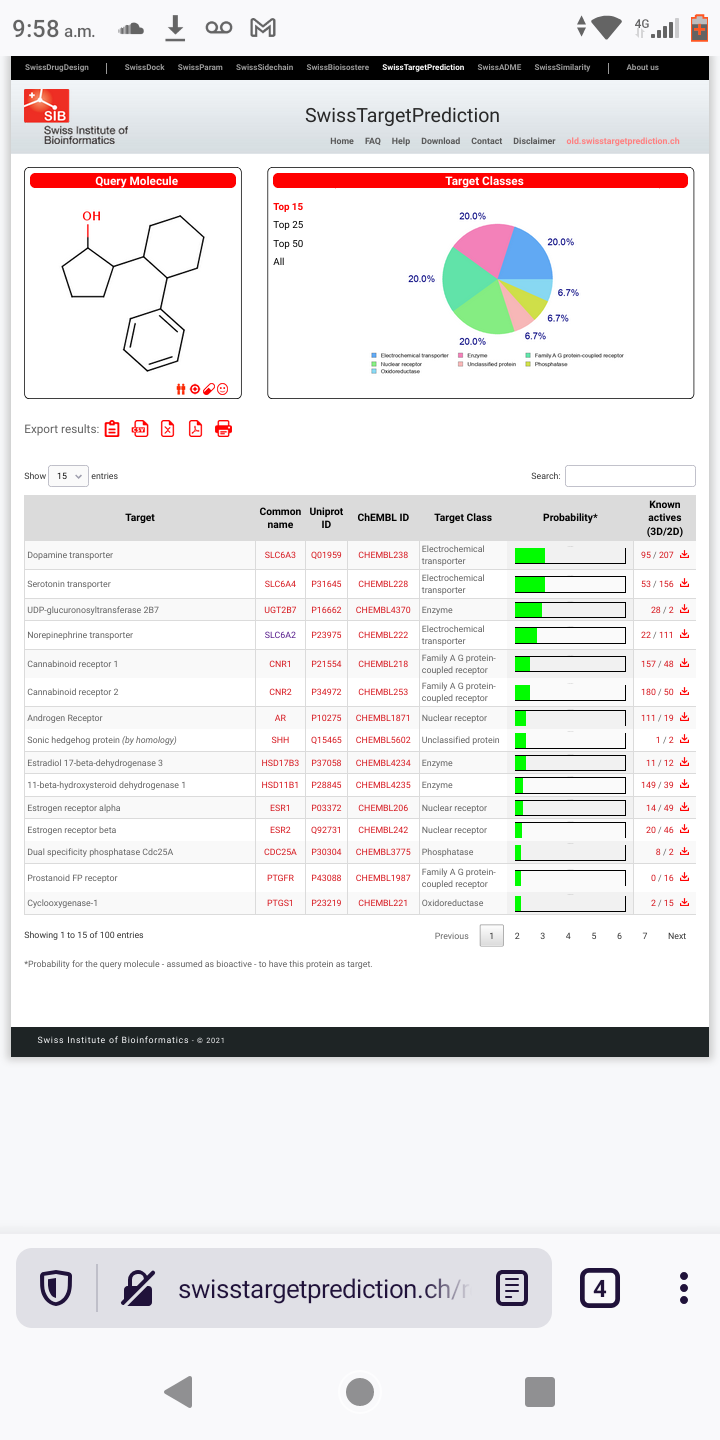Click the Nuclear receptor legend swatch

pyautogui.click(x=375, y=364)
